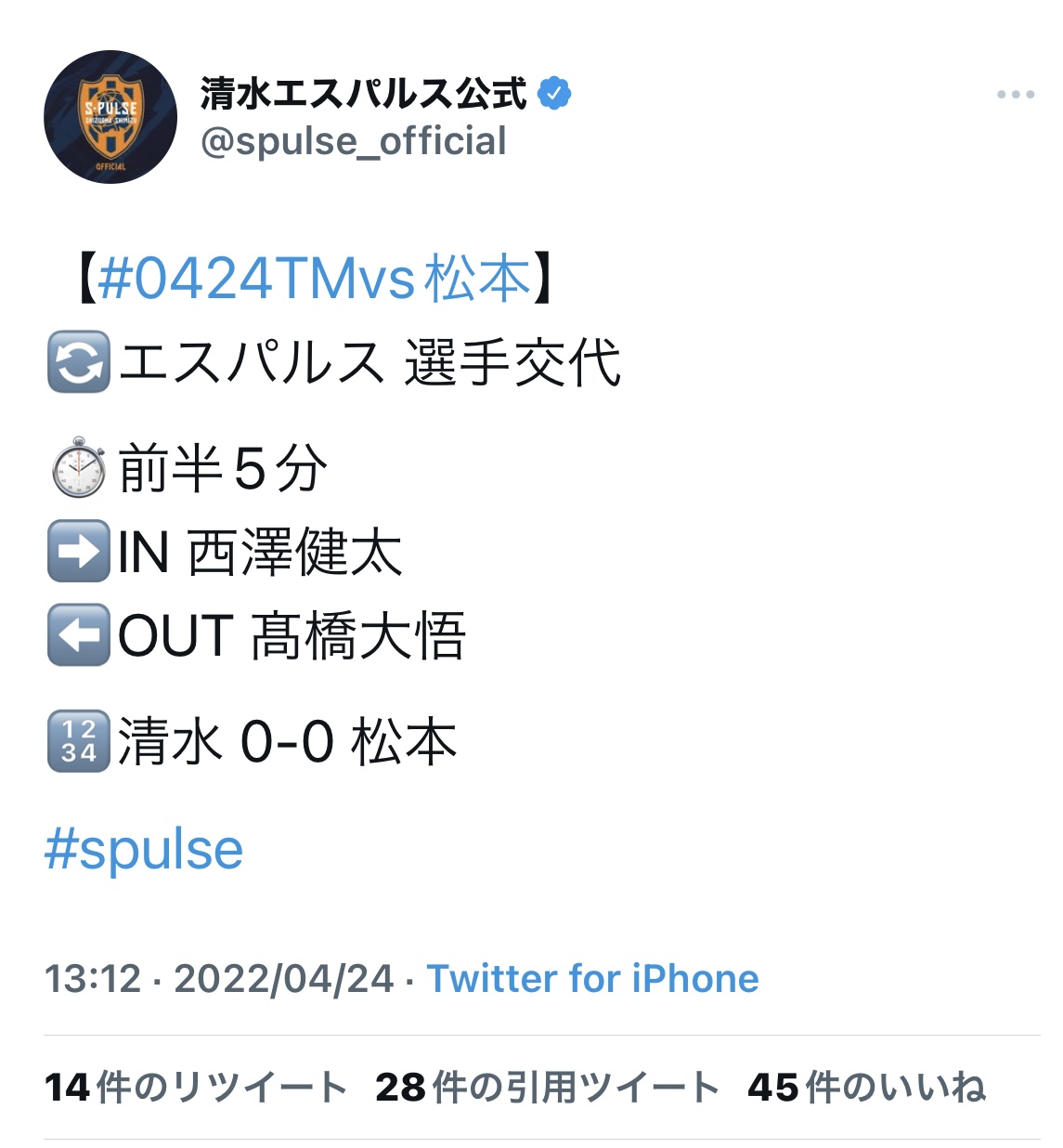
Task: Click the left arrow OUT emoji
Action: 78,634
